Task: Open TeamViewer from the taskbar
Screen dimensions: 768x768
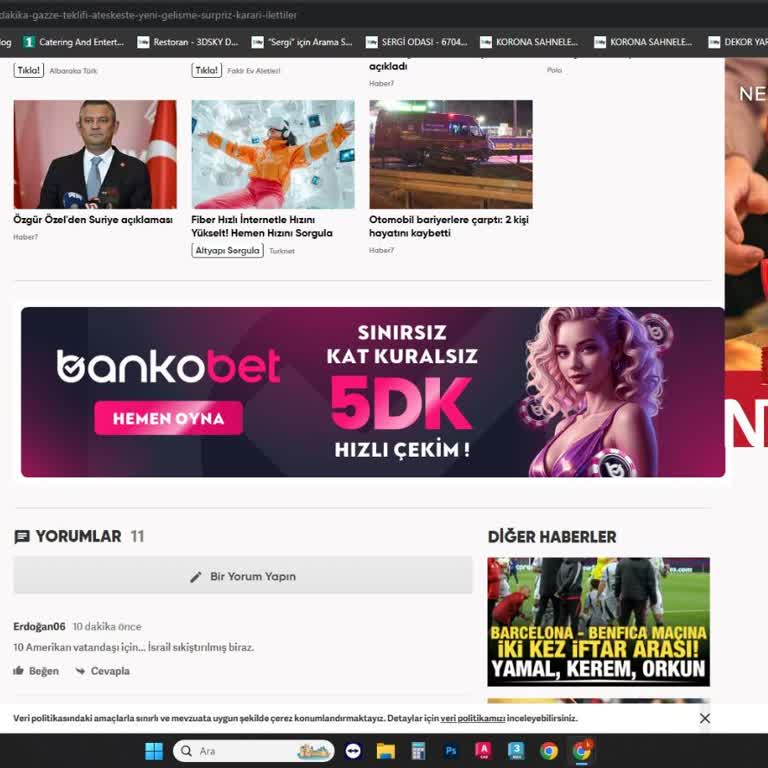Action: click(x=353, y=751)
